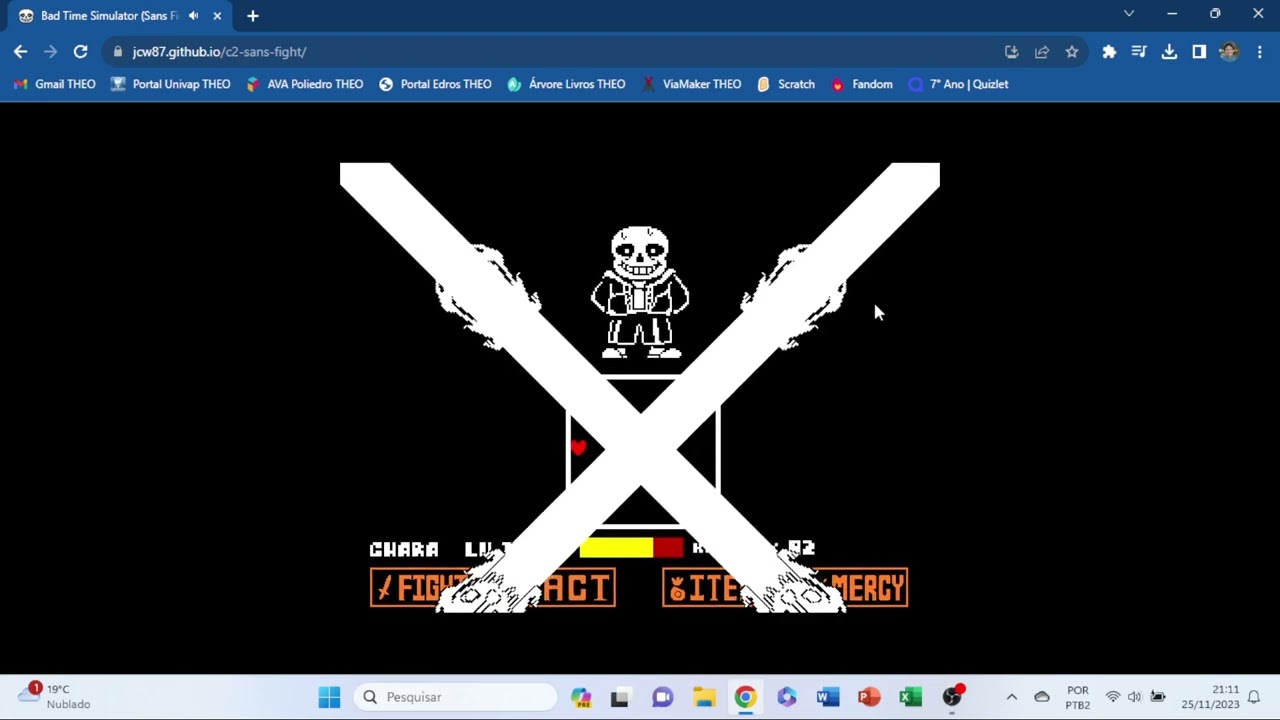Click the yellow HP bar
Viewport: 1280px width, 720px height.
(x=616, y=548)
